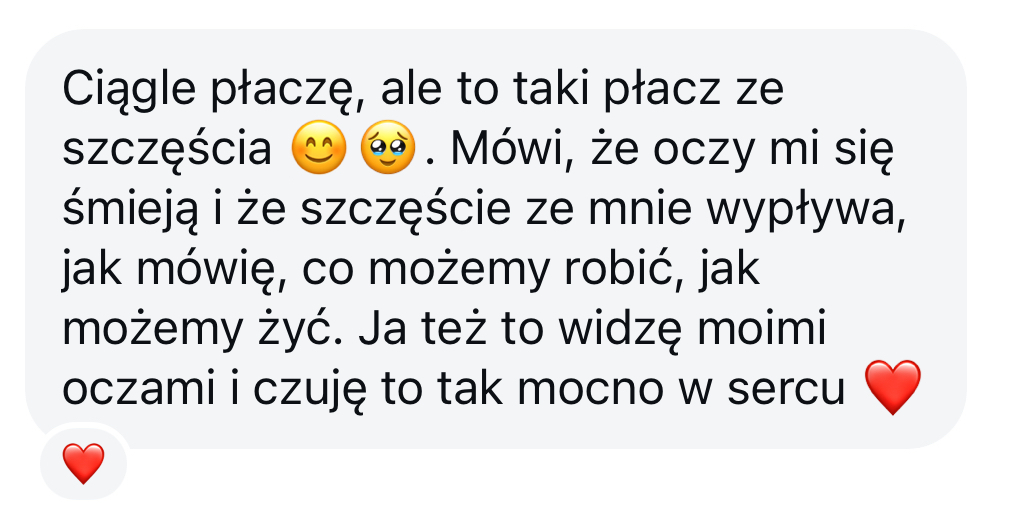
Task: Click the word "Ciągle" at message start
Action: (129, 90)
